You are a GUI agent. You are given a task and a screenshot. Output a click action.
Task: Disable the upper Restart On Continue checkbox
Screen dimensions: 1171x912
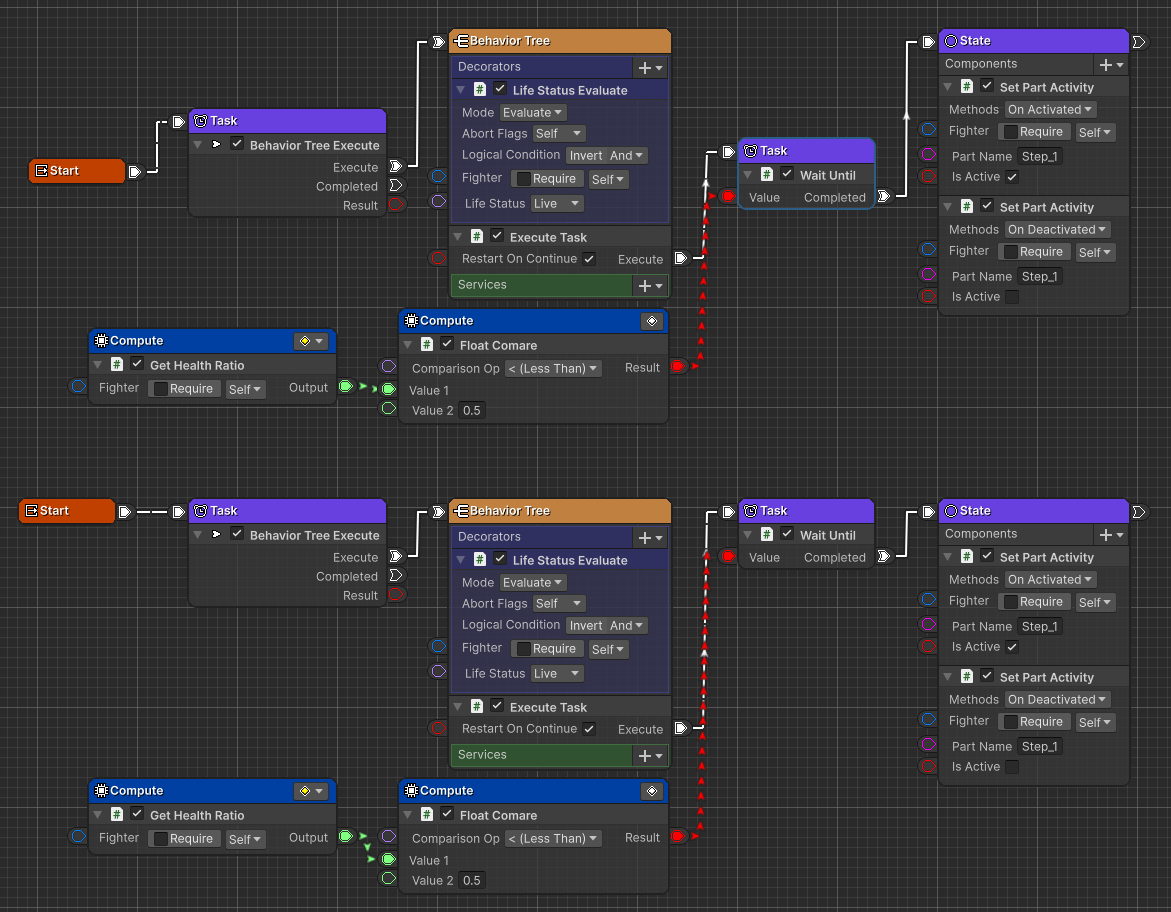pos(589,259)
